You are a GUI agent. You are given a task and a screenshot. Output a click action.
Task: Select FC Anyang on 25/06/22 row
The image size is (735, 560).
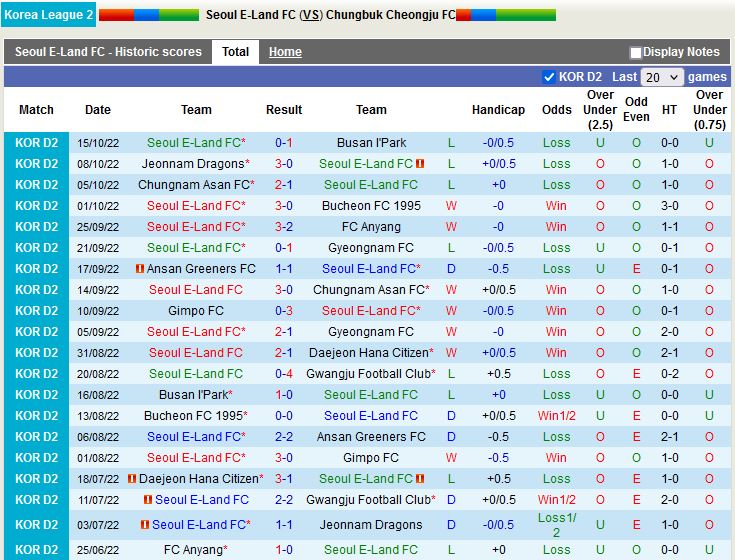click(x=196, y=549)
